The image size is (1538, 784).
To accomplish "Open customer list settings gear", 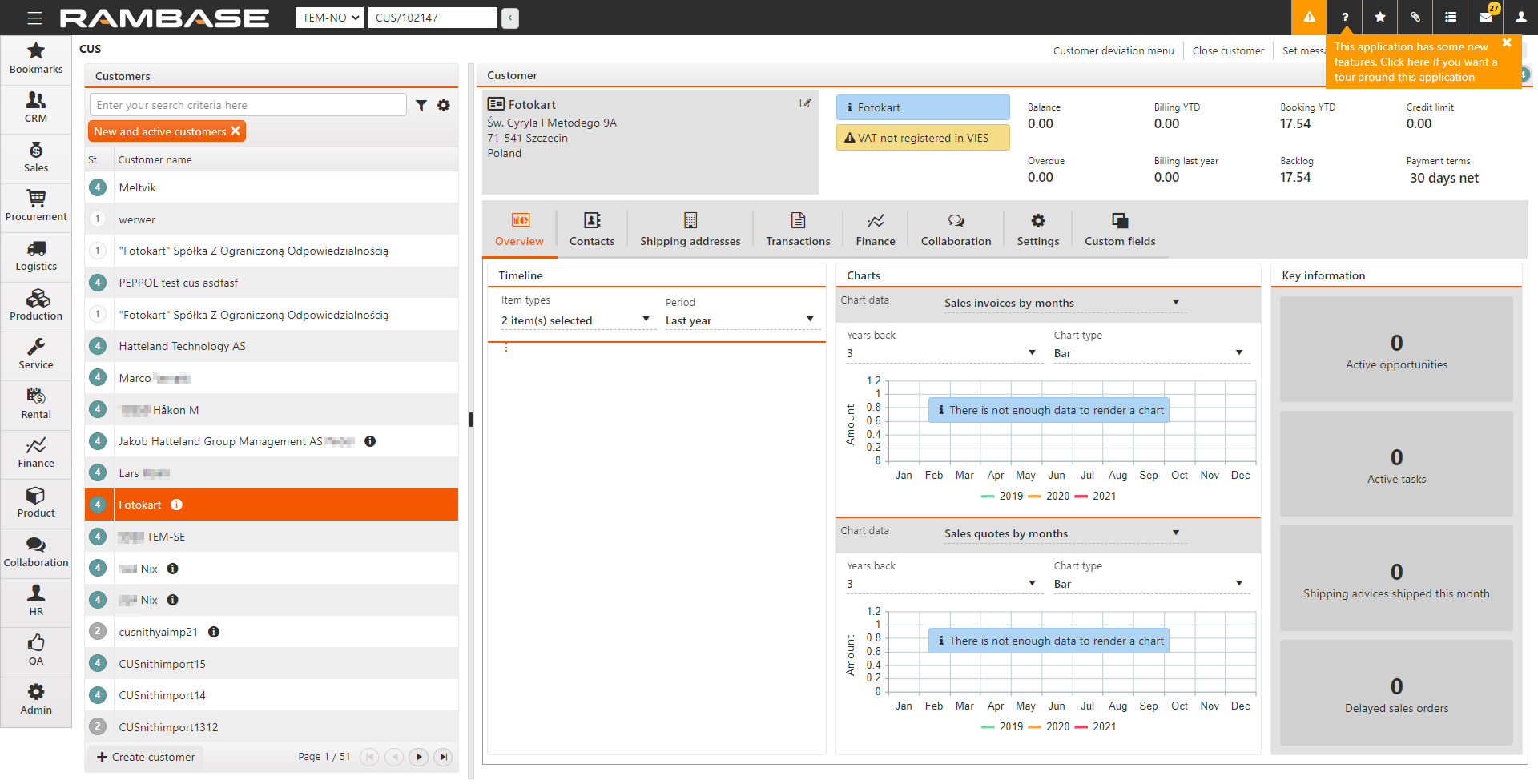I will point(444,105).
